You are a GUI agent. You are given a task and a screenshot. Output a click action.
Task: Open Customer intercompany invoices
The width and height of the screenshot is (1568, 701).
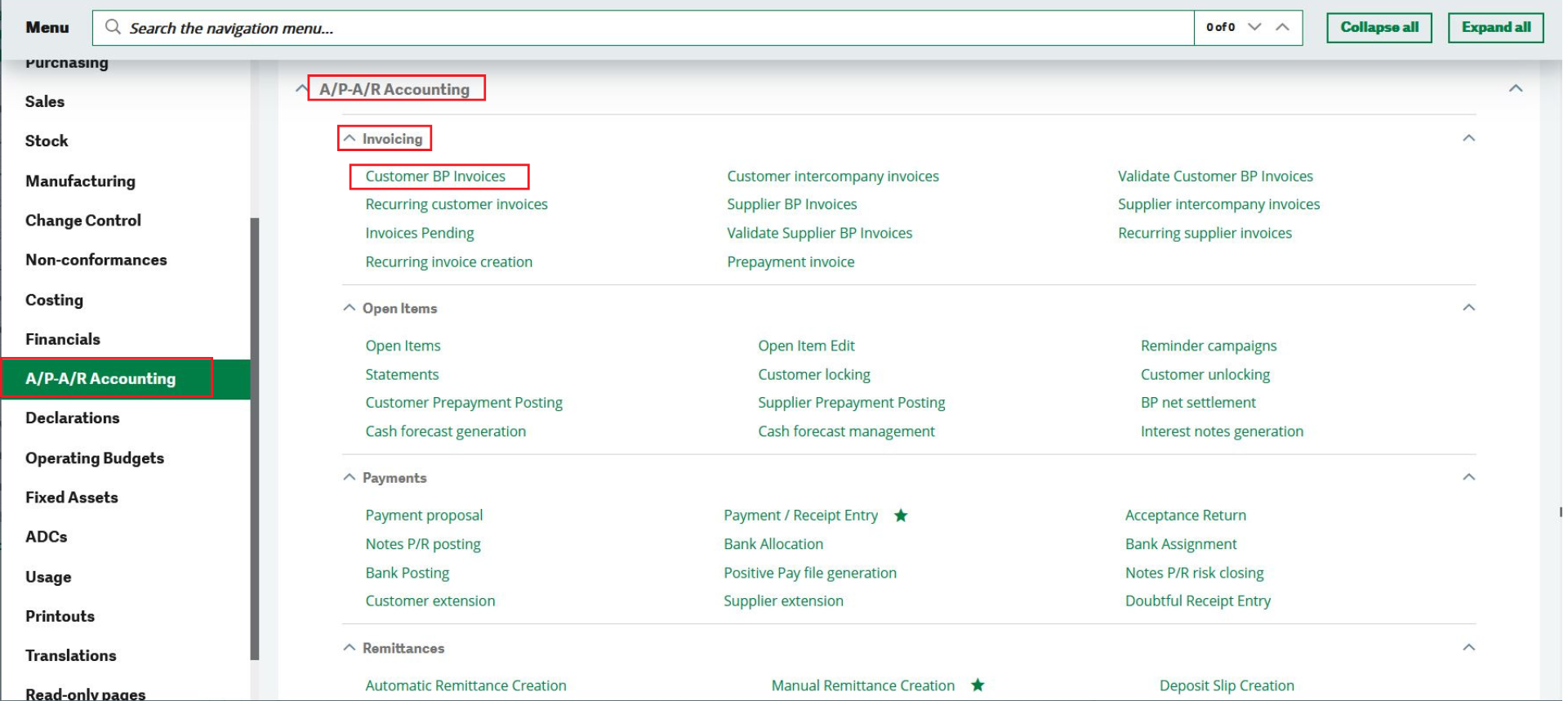point(833,176)
